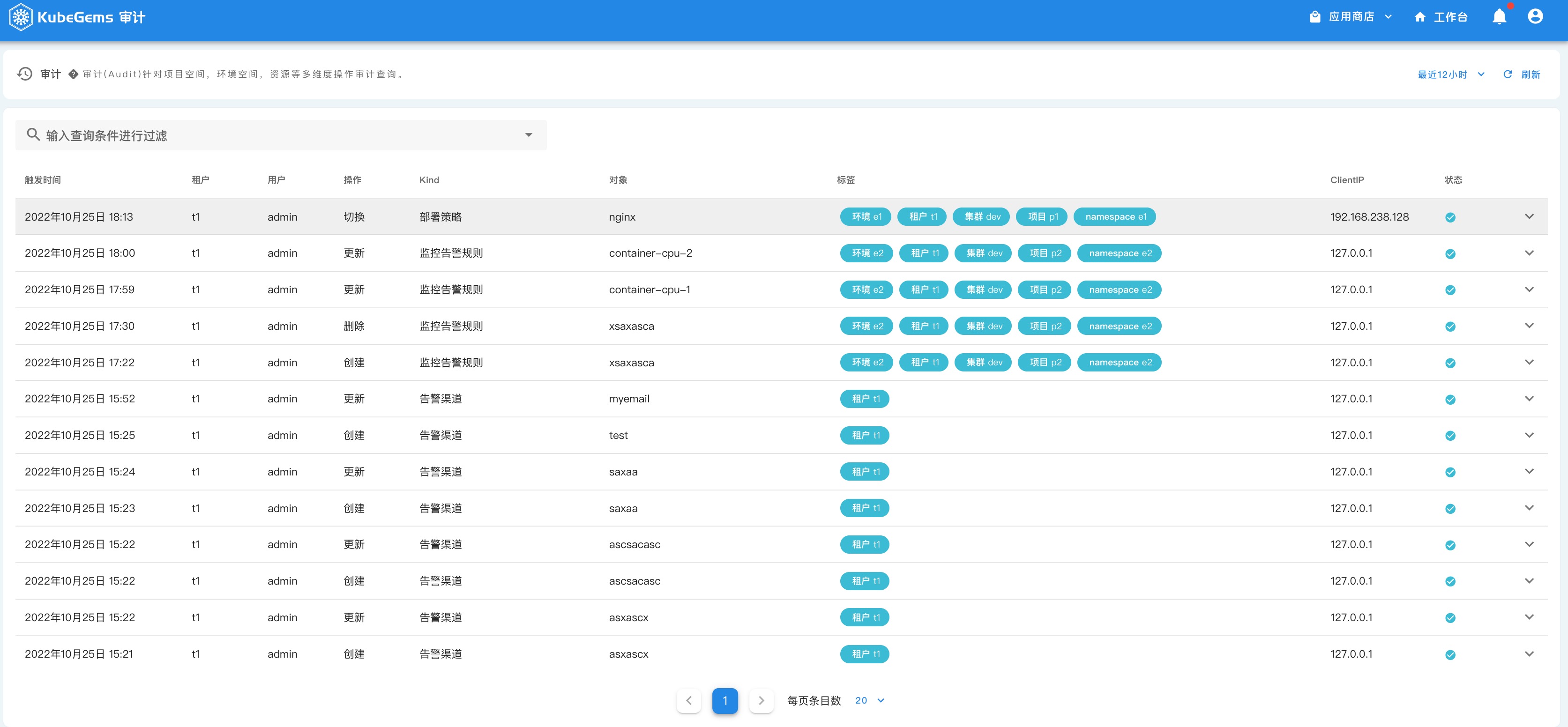This screenshot has width=1568, height=727.
Task: Expand the container-cpu-1 row details
Action: point(1529,289)
